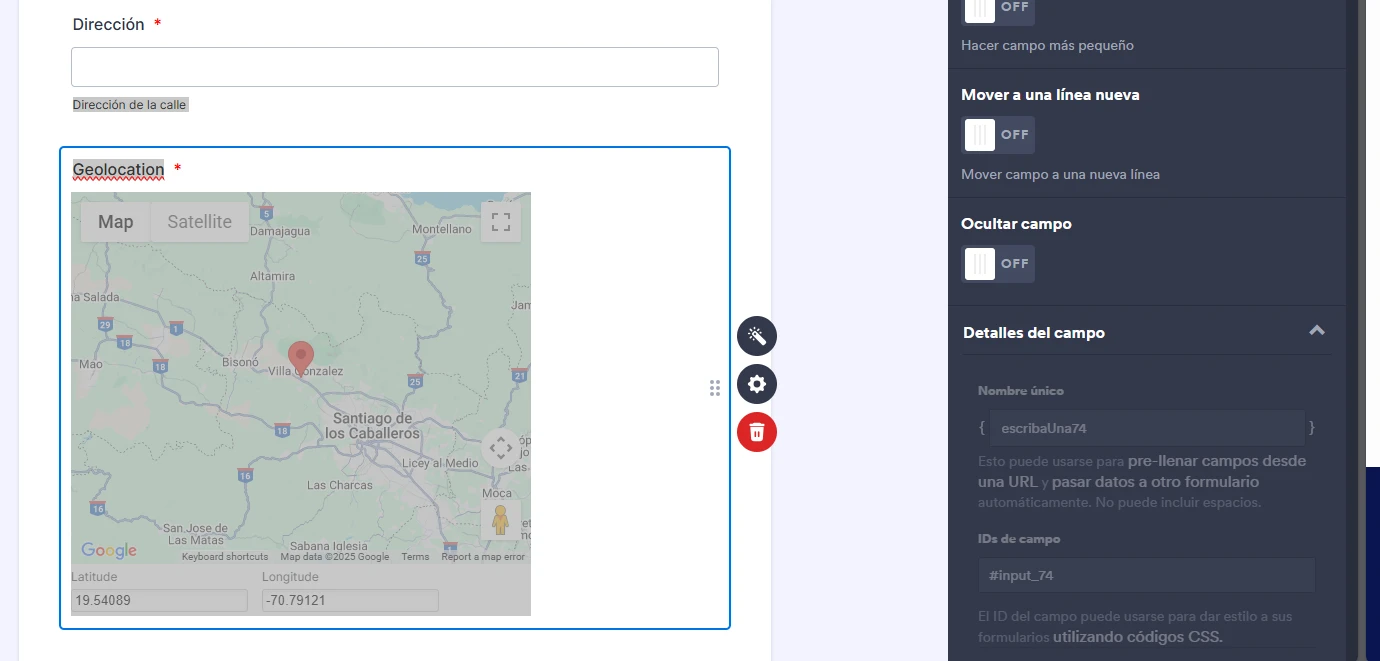
Task: Enable Mover a una línea nueva
Action: click(x=998, y=134)
